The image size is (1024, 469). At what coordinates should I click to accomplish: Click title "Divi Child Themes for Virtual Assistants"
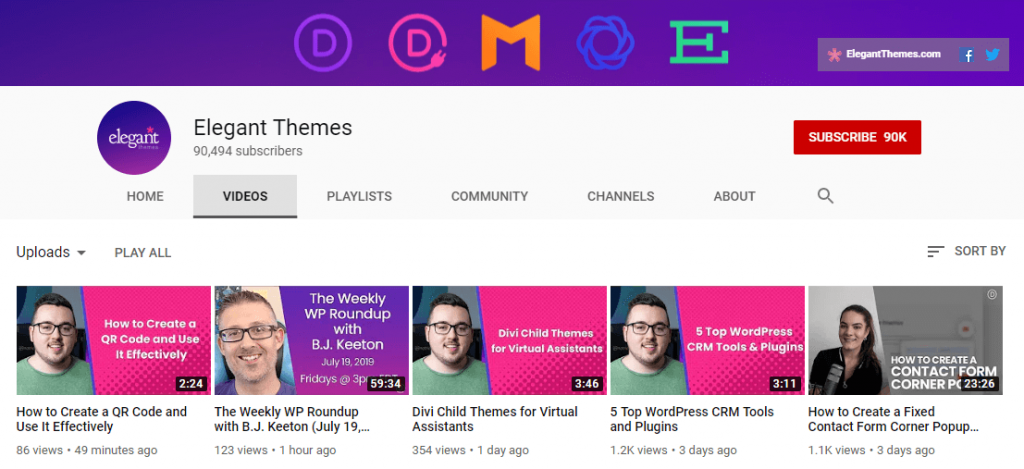click(495, 419)
